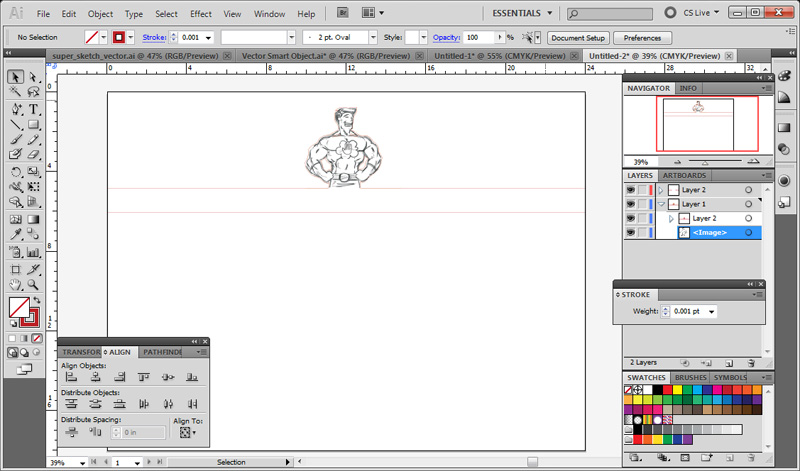Open the Stroke weight dropdown in control bar
The height and width of the screenshot is (471, 800).
(208, 38)
